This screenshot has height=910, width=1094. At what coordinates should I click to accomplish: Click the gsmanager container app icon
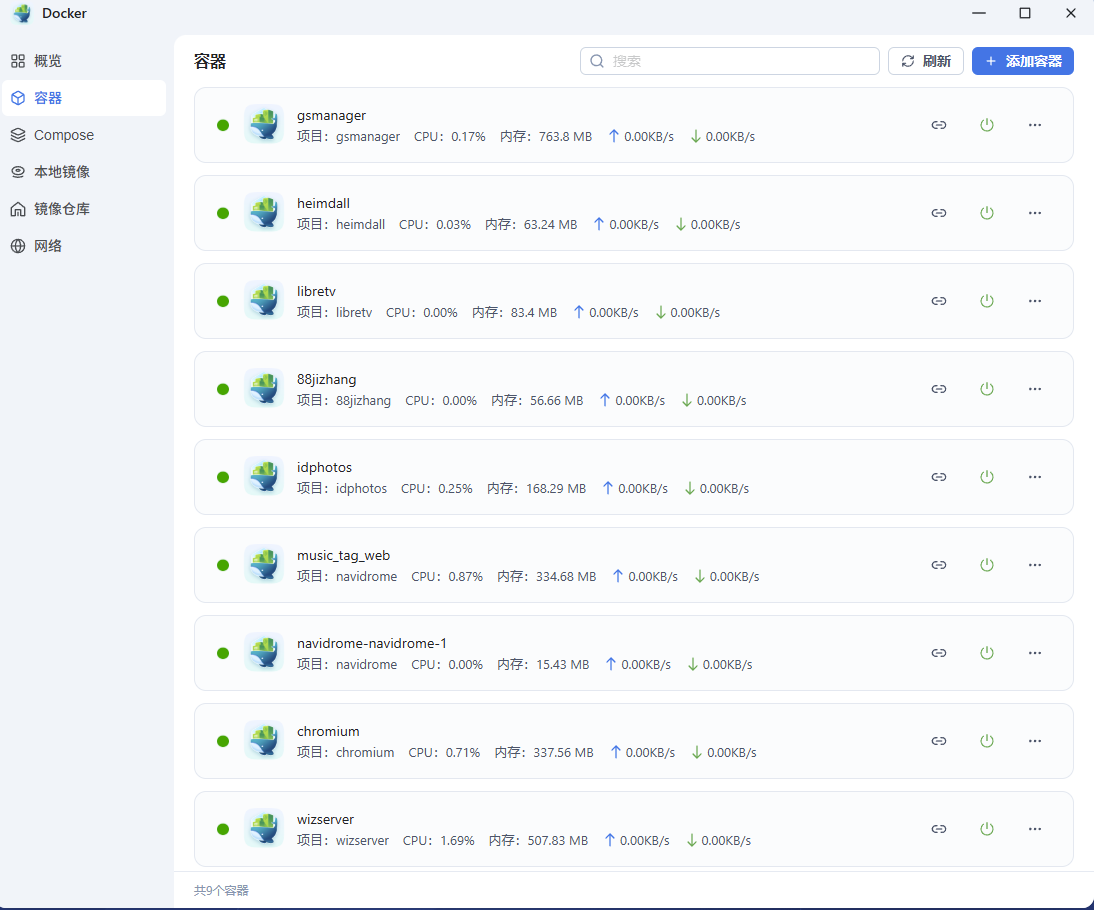264,124
